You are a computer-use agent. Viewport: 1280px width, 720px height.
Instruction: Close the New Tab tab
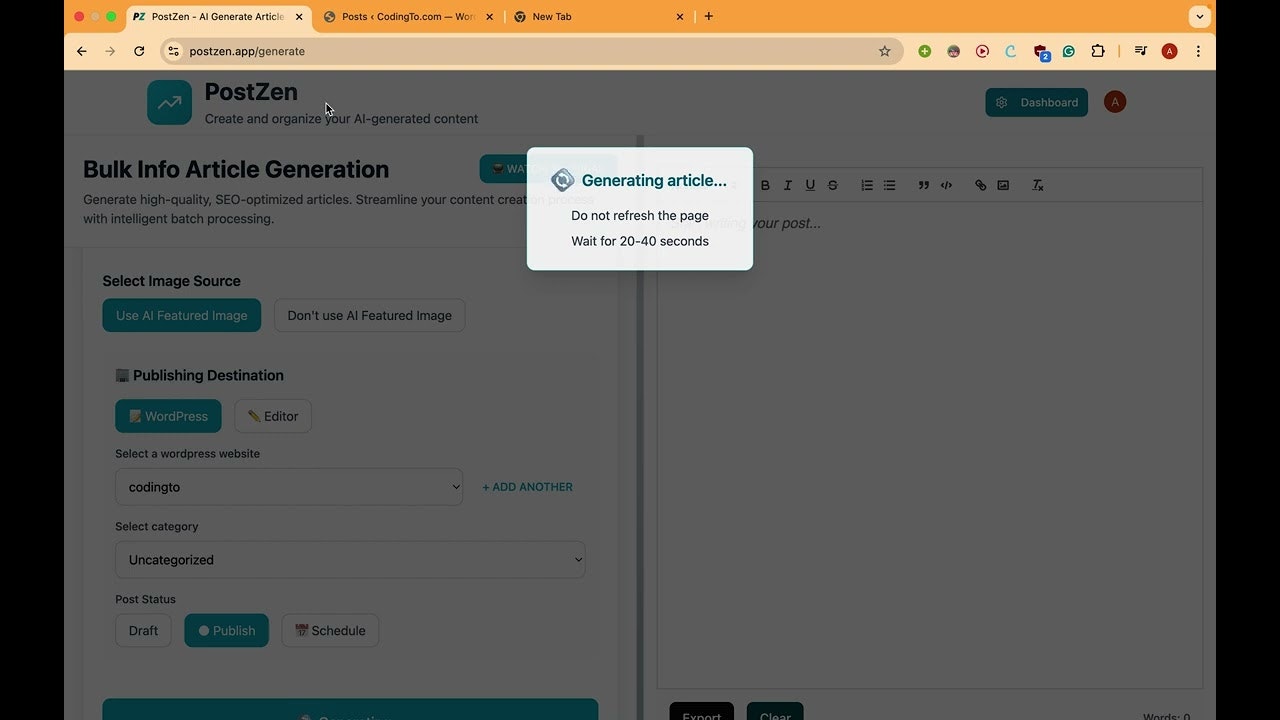[680, 16]
